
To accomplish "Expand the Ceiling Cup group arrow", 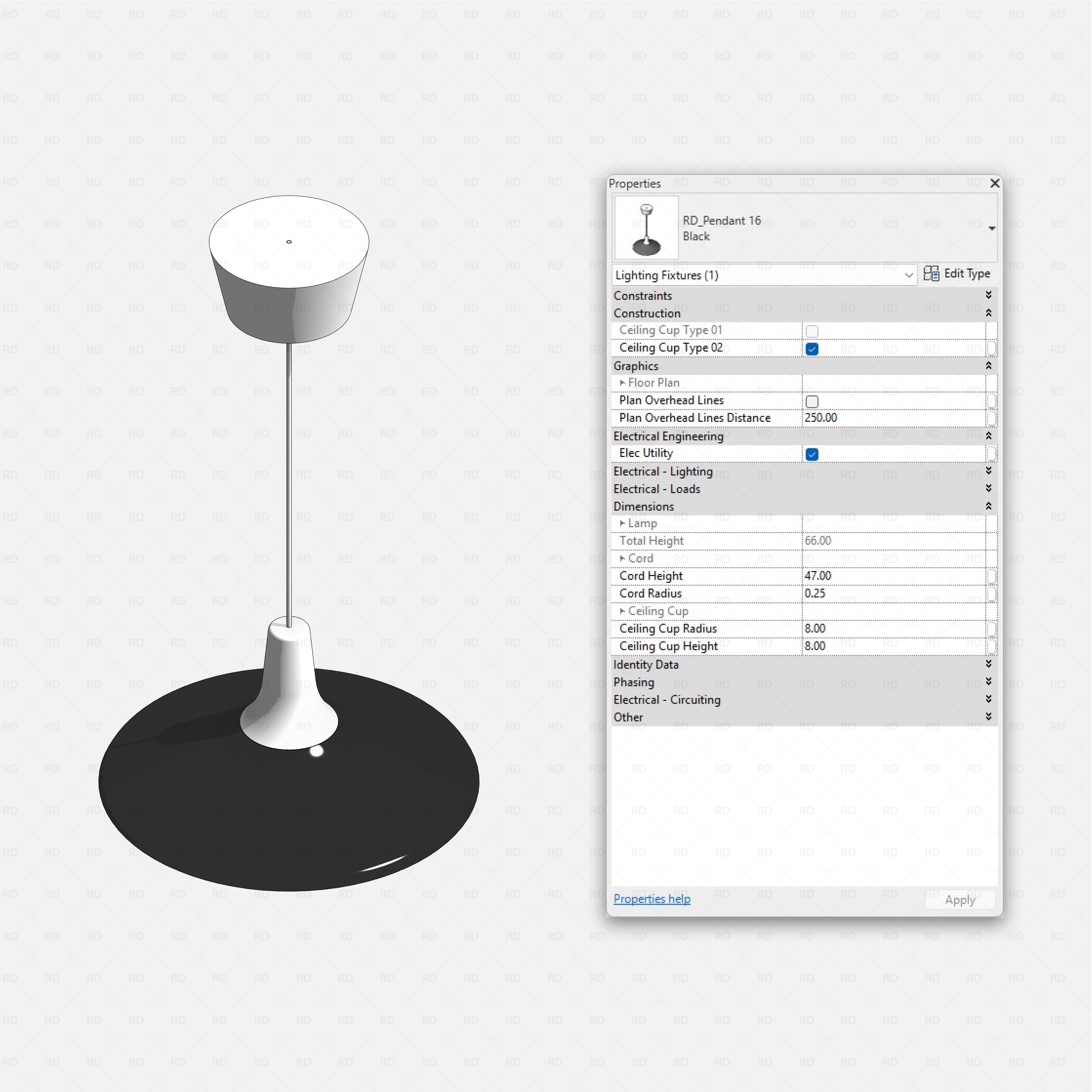I will point(622,611).
